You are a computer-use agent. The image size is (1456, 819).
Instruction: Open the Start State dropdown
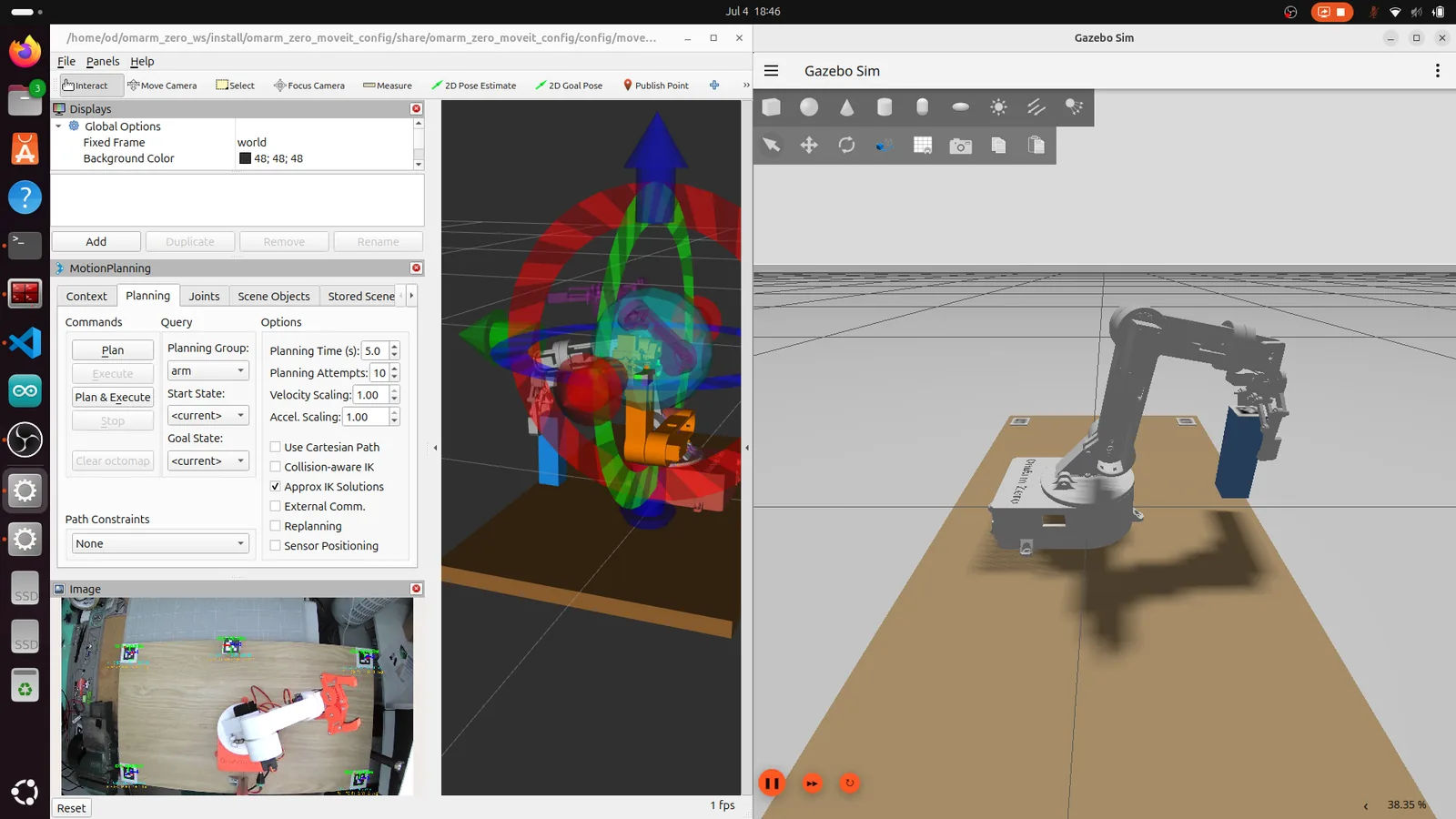pos(207,415)
